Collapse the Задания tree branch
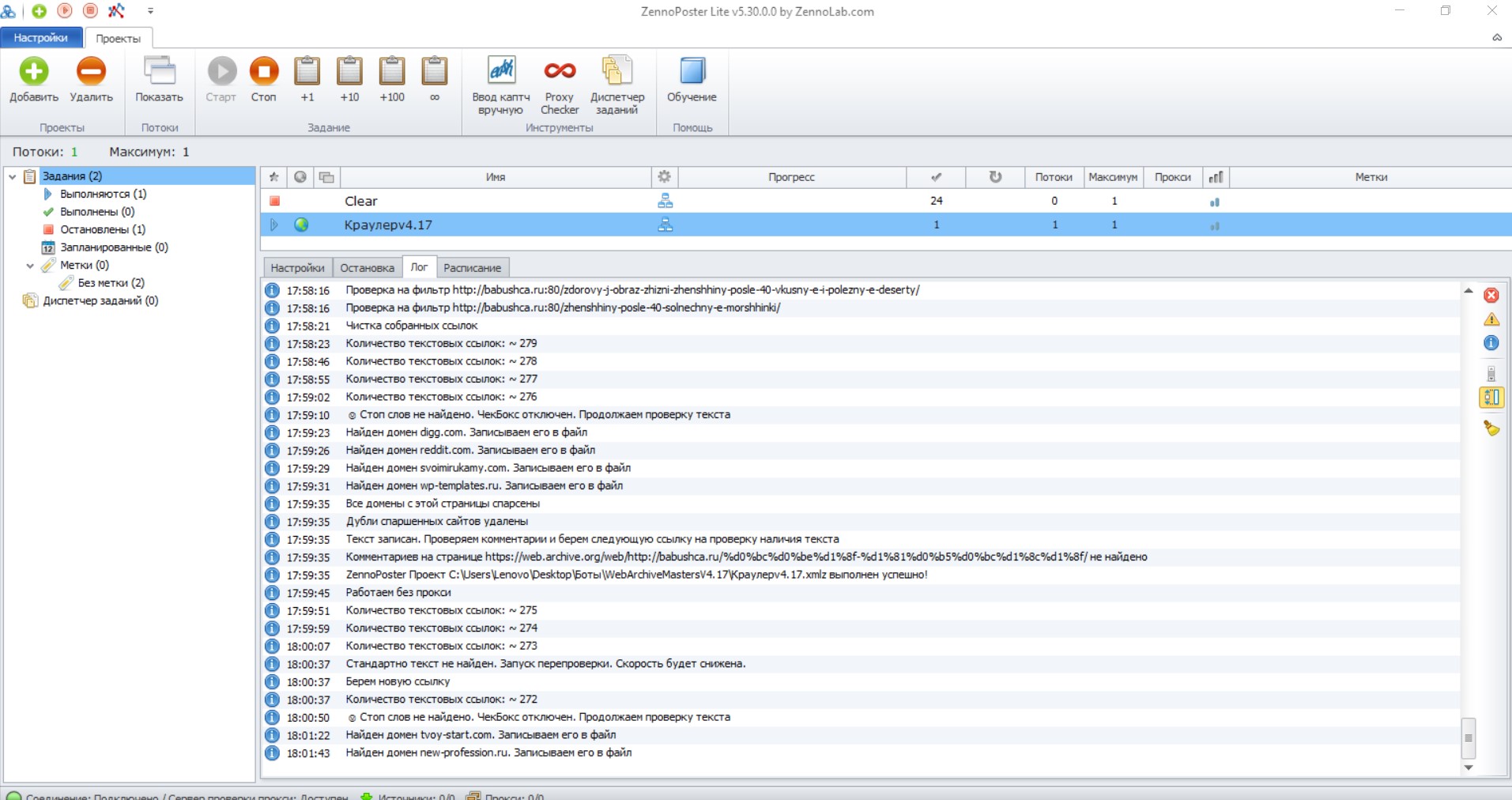The image size is (1512, 800). pyautogui.click(x=10, y=175)
